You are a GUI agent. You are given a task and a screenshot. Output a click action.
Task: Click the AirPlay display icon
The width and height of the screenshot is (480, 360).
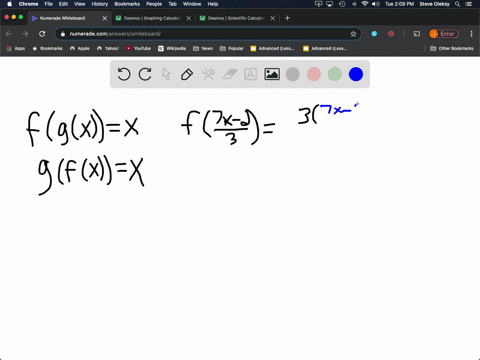coord(330,4)
